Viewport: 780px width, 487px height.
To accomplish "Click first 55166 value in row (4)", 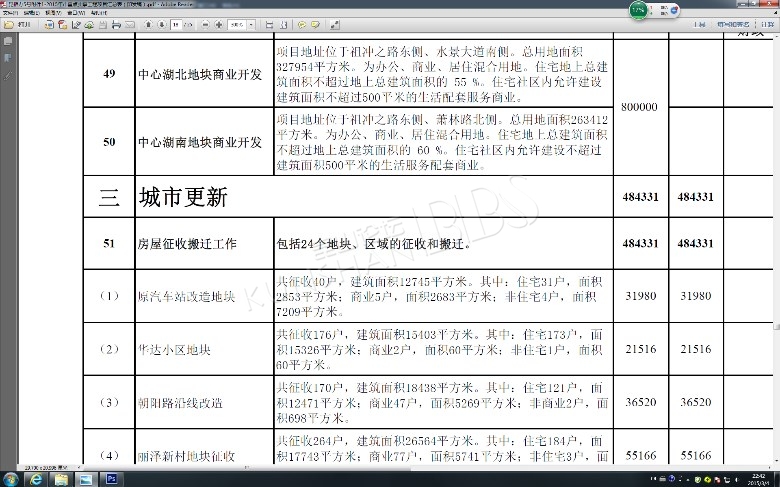I will (641, 455).
